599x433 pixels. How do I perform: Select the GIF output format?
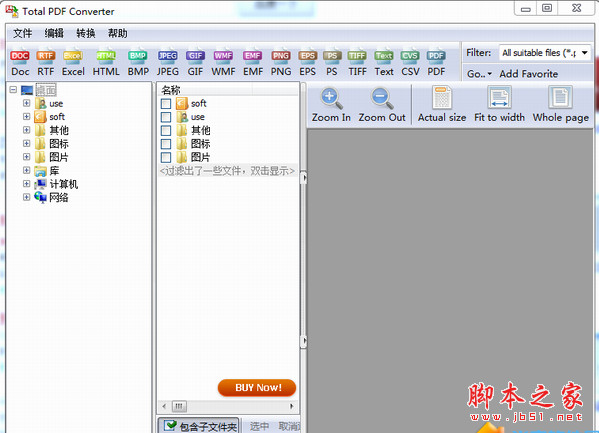click(195, 63)
